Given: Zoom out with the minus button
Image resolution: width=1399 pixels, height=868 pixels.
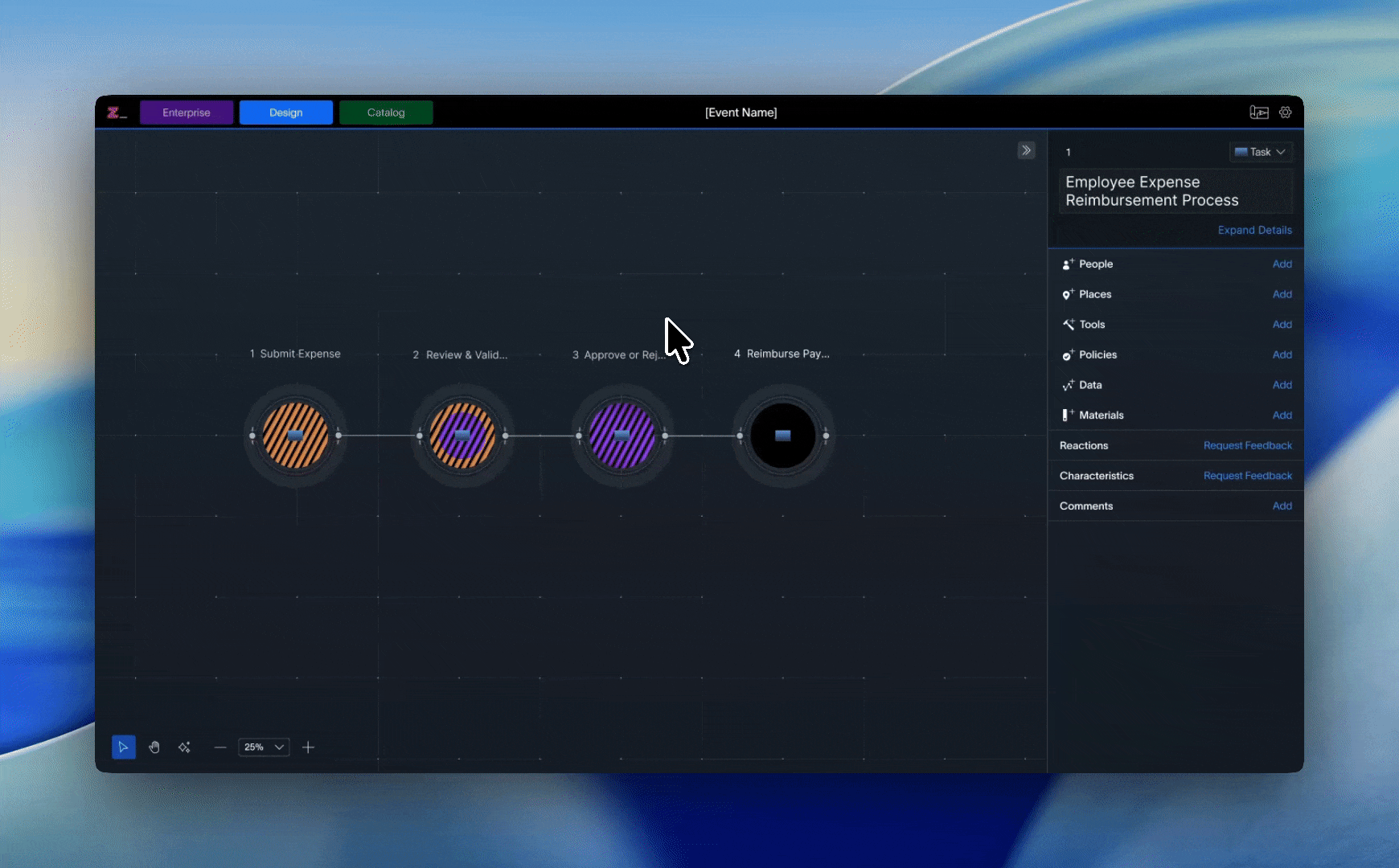Looking at the screenshot, I should 220,747.
